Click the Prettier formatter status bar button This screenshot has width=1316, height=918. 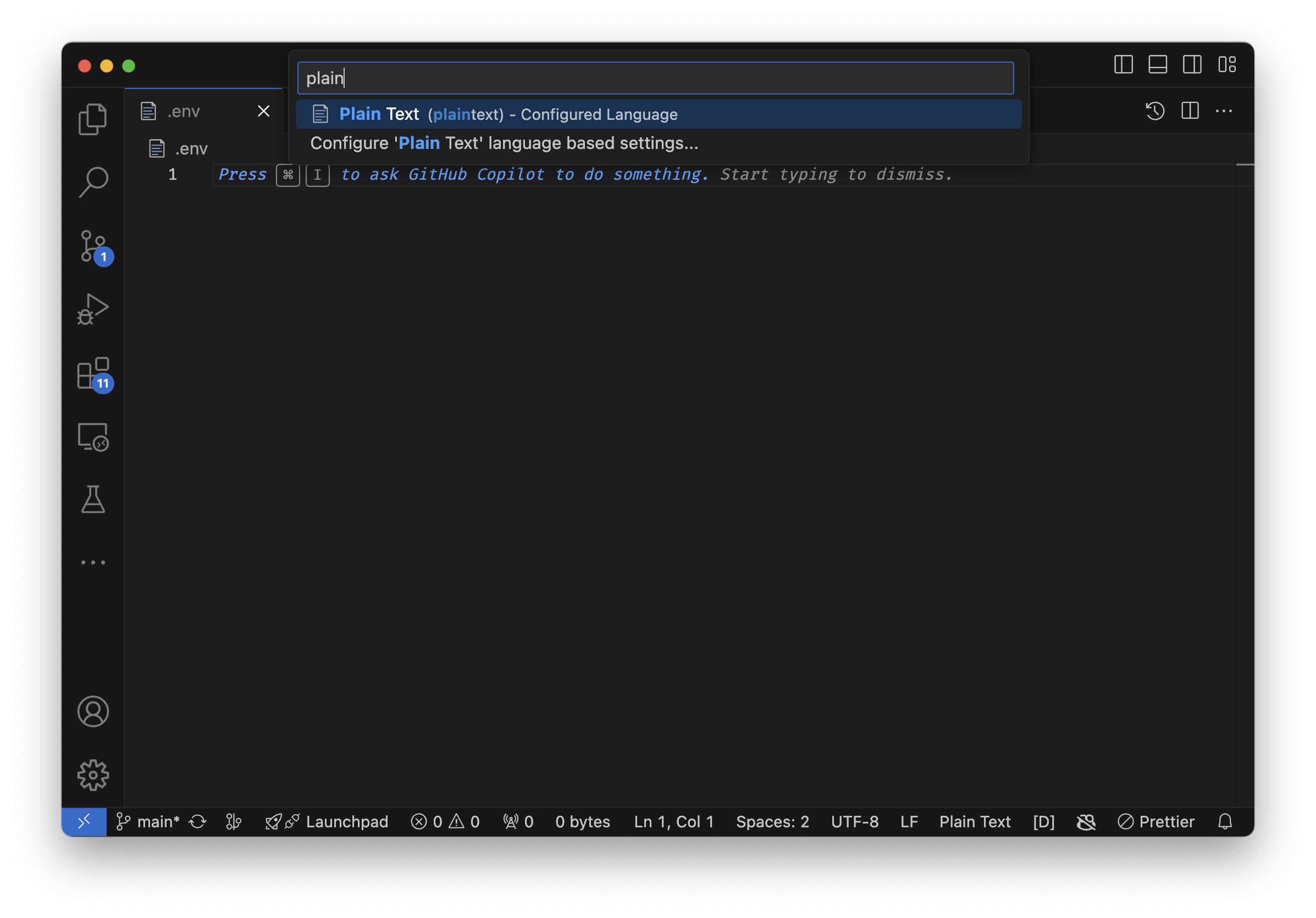pos(1155,821)
